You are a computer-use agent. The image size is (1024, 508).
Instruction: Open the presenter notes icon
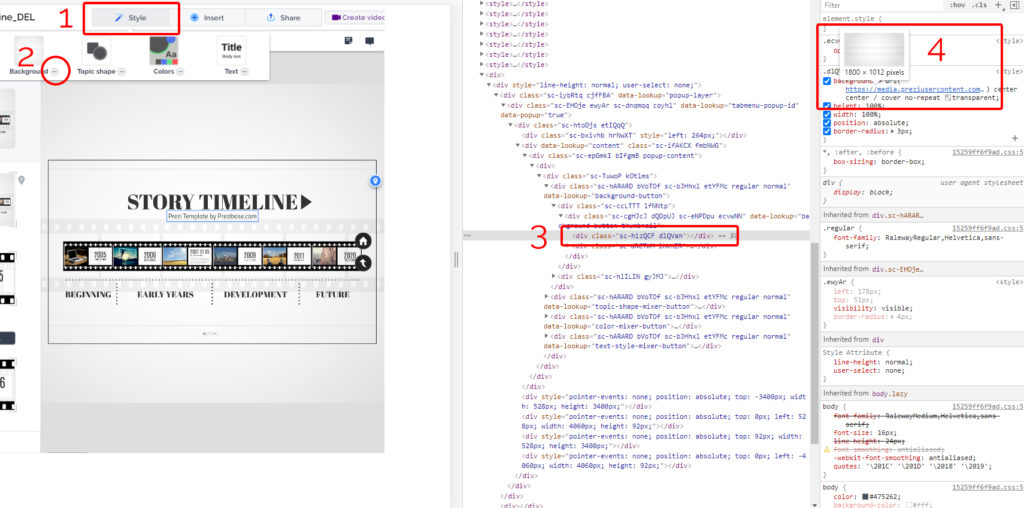[x=348, y=41]
